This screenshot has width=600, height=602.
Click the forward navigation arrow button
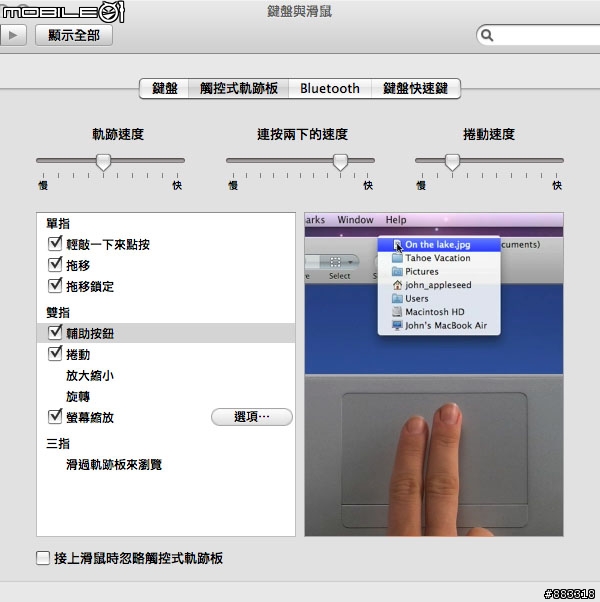click(x=13, y=35)
